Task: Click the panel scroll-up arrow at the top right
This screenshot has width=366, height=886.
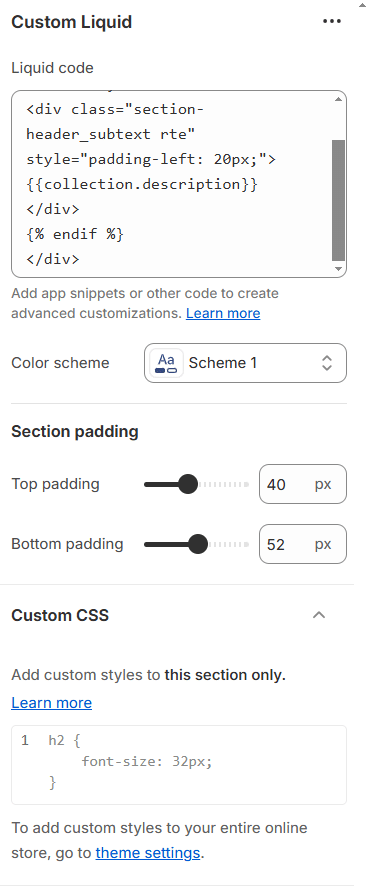Action: coord(361,5)
